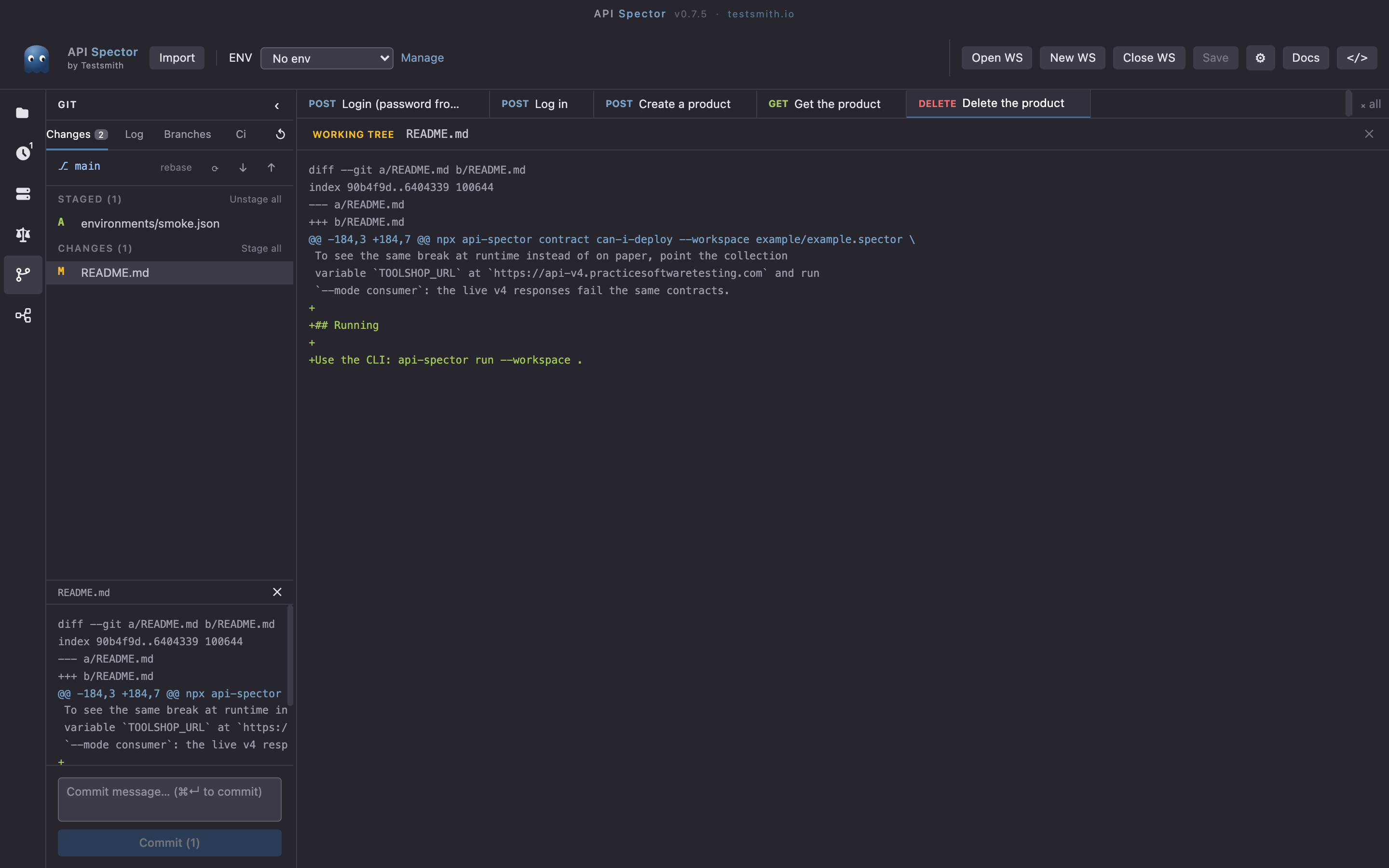Switch to the Branches tab
This screenshot has height=868, width=1389.
coord(187,135)
